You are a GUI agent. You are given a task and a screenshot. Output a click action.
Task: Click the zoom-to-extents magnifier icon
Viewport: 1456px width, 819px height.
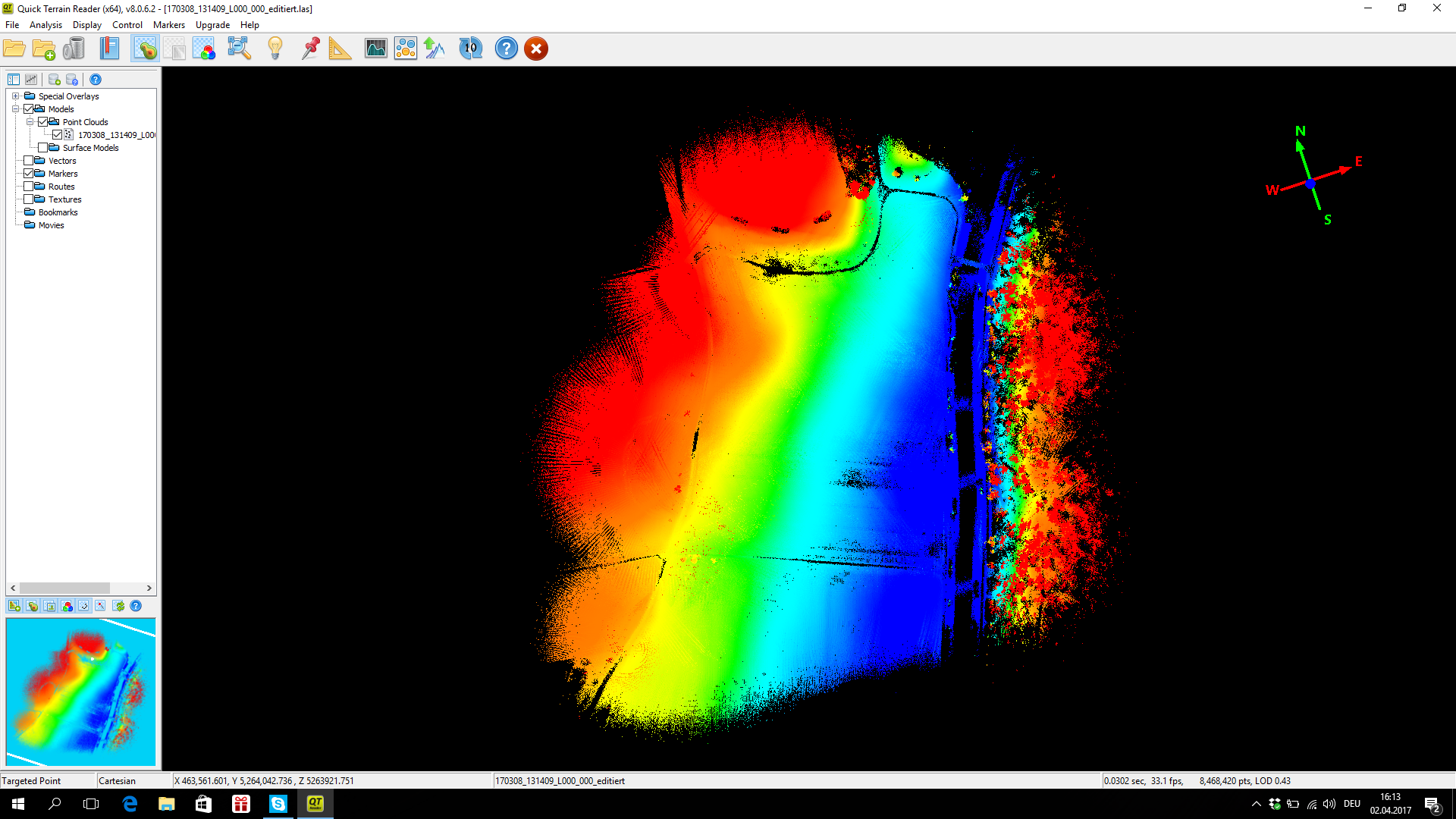[240, 49]
